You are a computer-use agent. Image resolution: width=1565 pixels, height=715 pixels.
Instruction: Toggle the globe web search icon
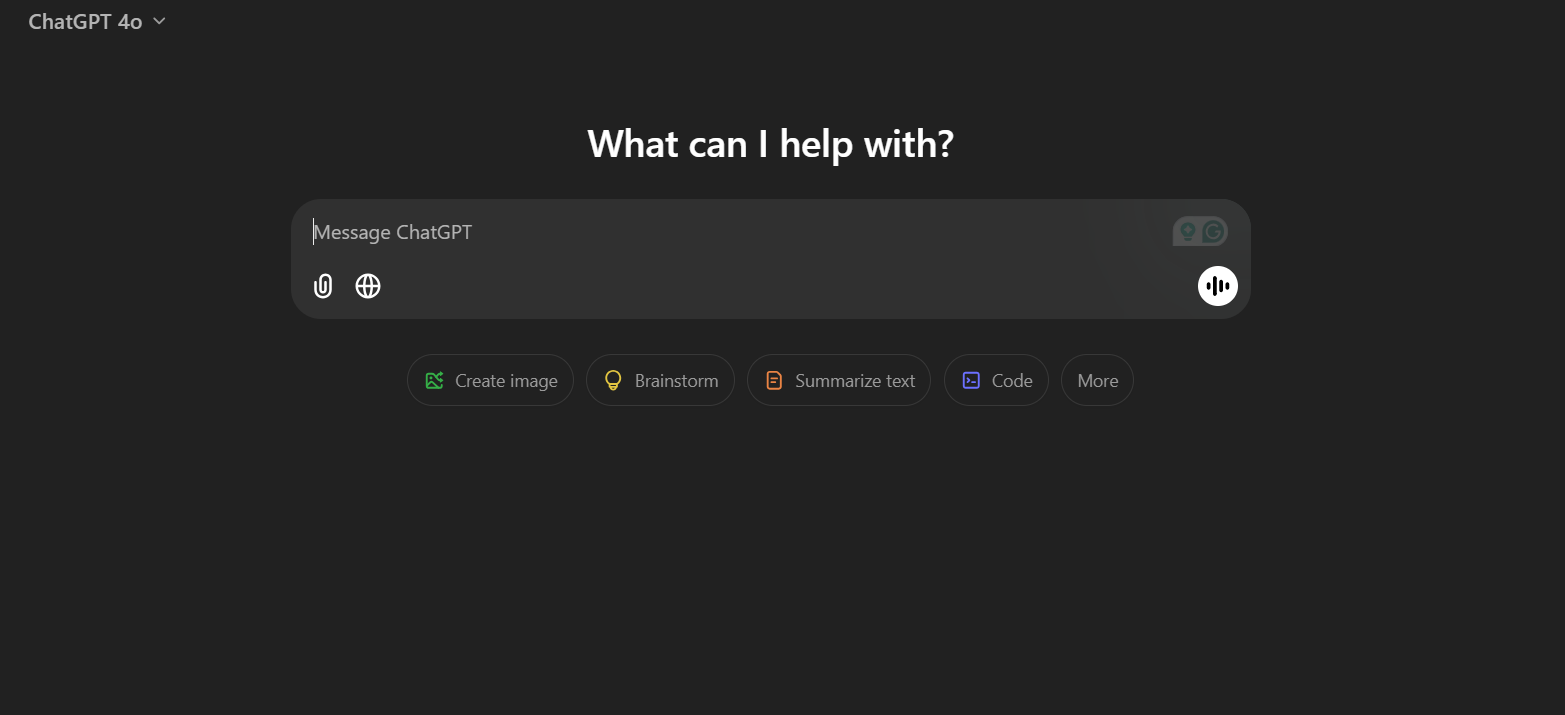point(368,286)
